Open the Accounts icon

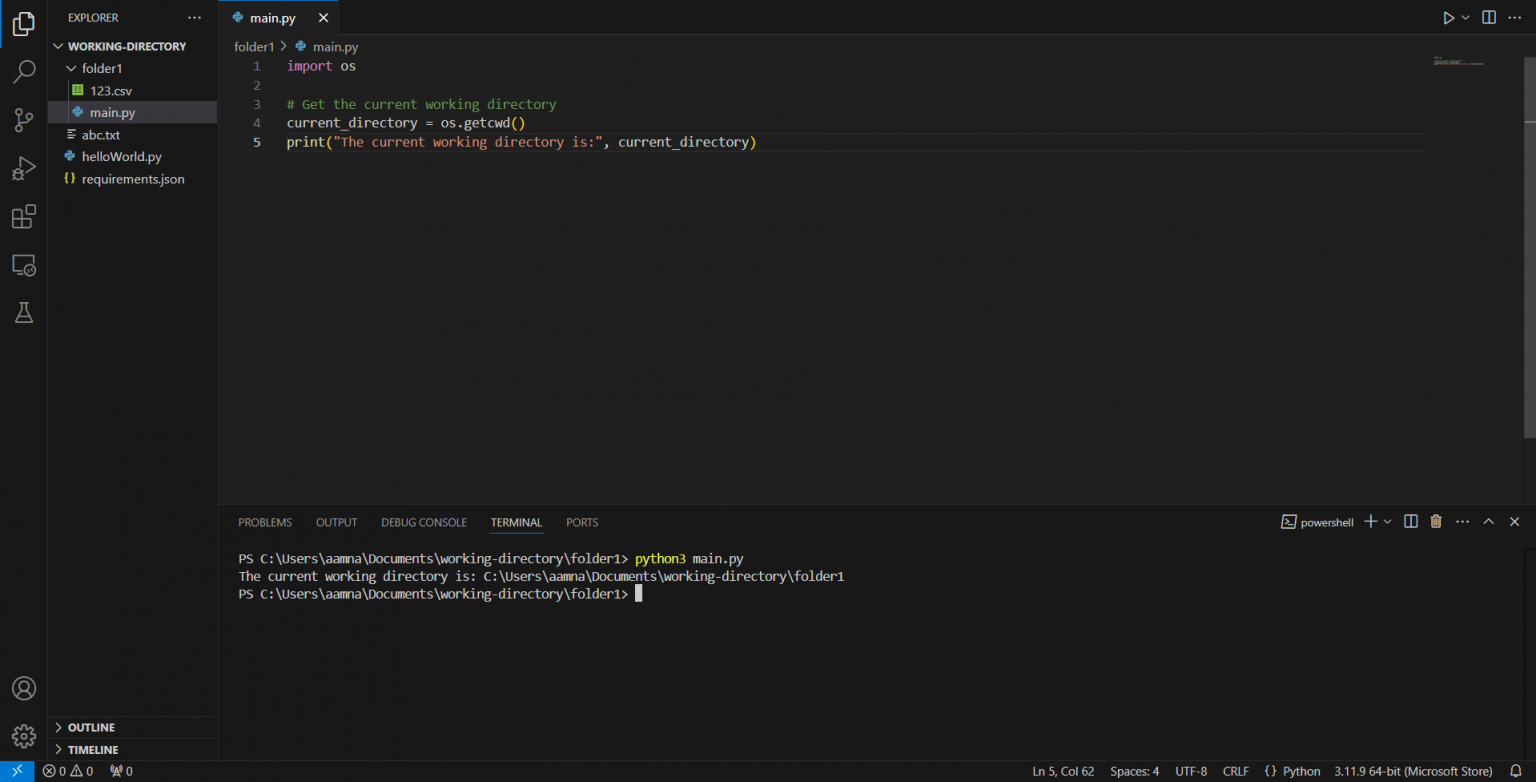[23, 688]
